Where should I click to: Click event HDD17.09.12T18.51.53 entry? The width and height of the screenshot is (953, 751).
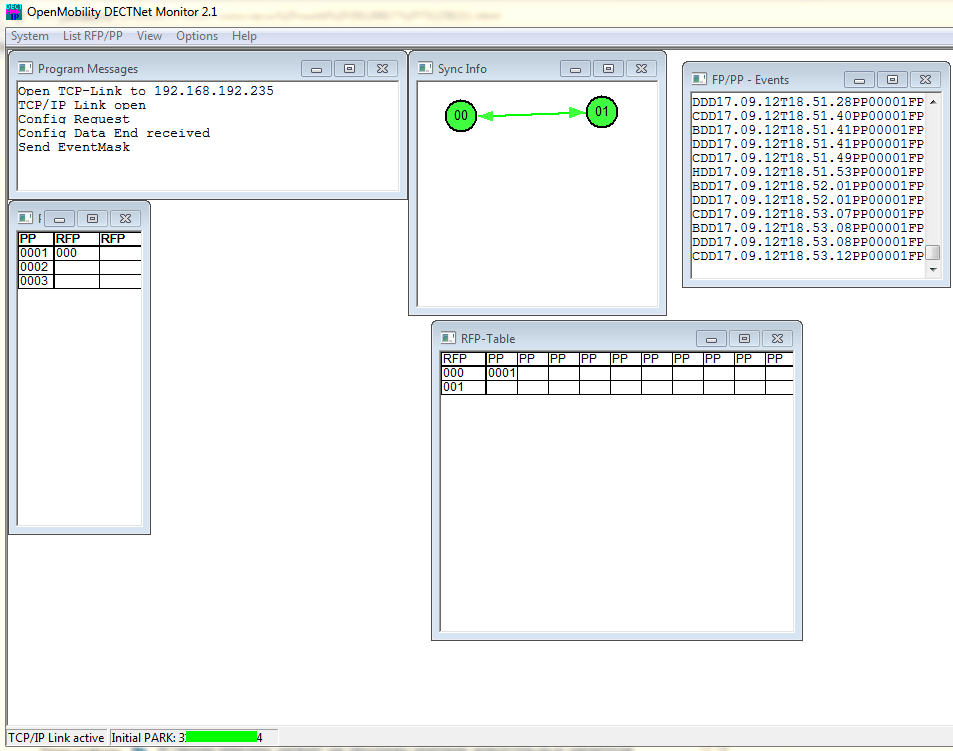pos(808,172)
